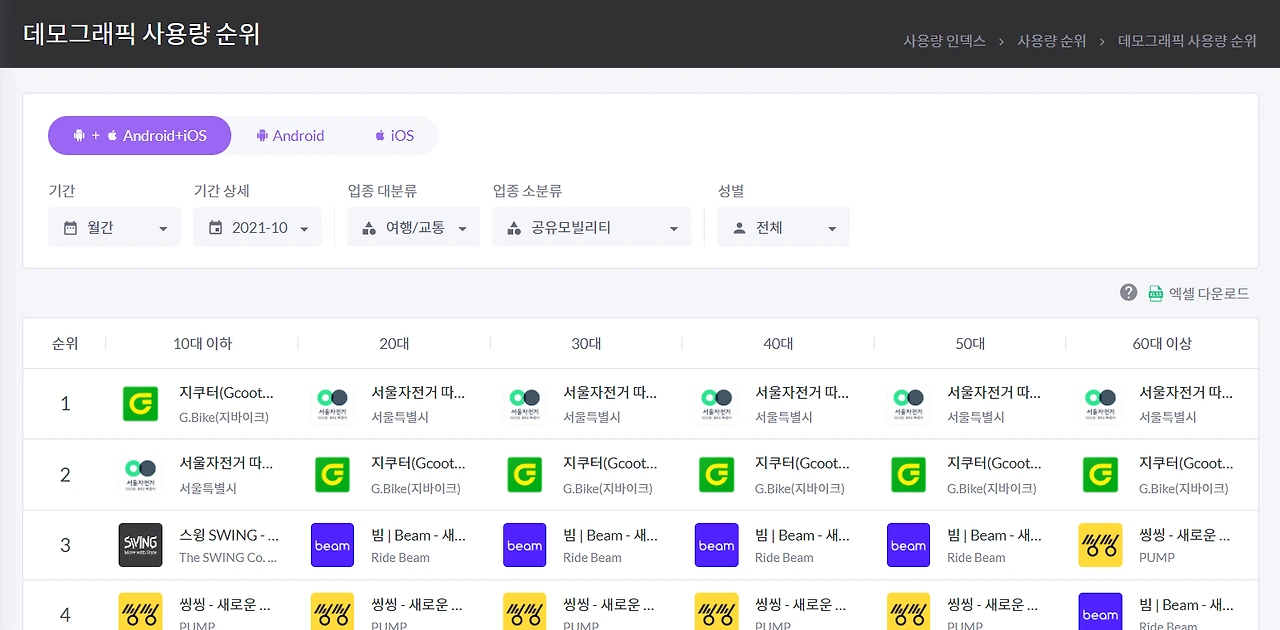Click Gcooter icon in 30대 rank 2

(x=524, y=475)
